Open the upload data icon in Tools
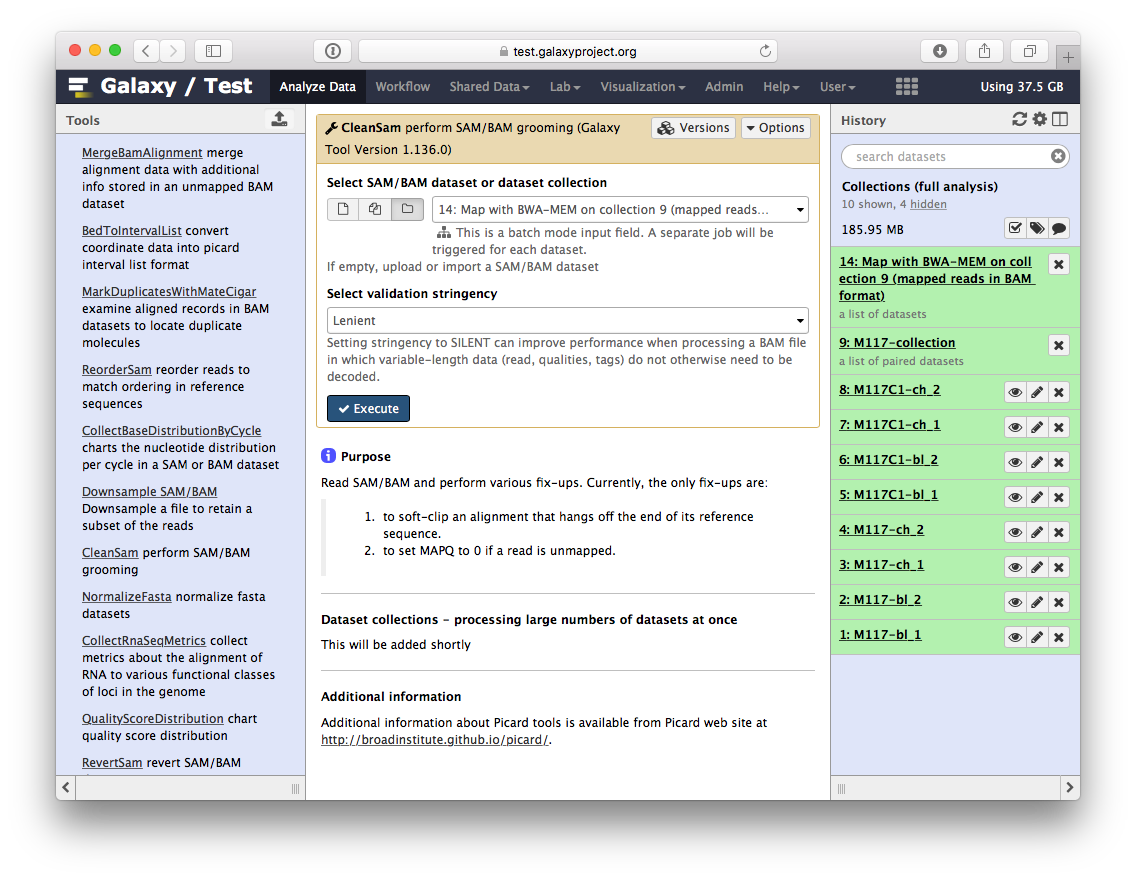 (x=279, y=120)
